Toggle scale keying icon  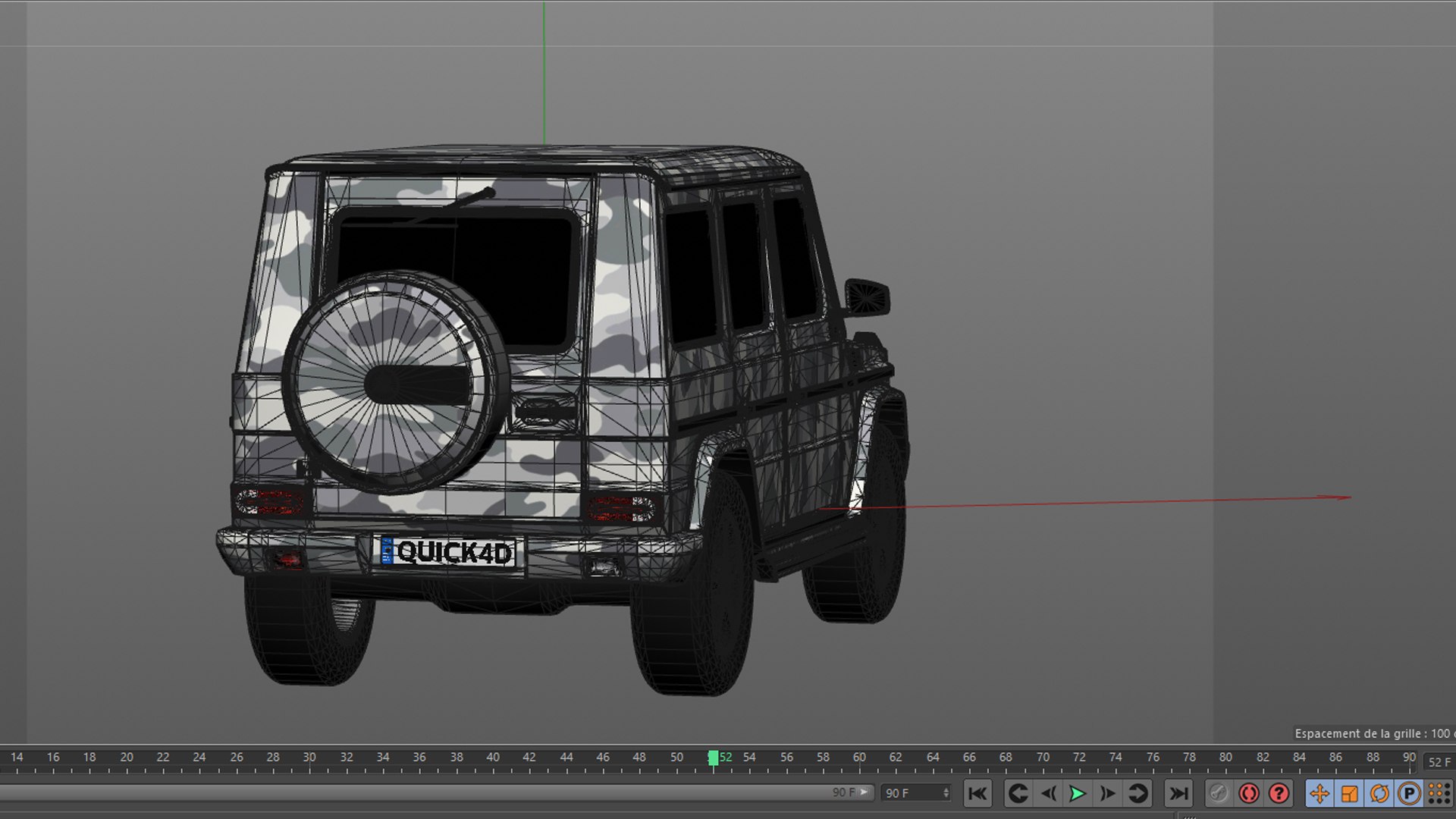1350,793
